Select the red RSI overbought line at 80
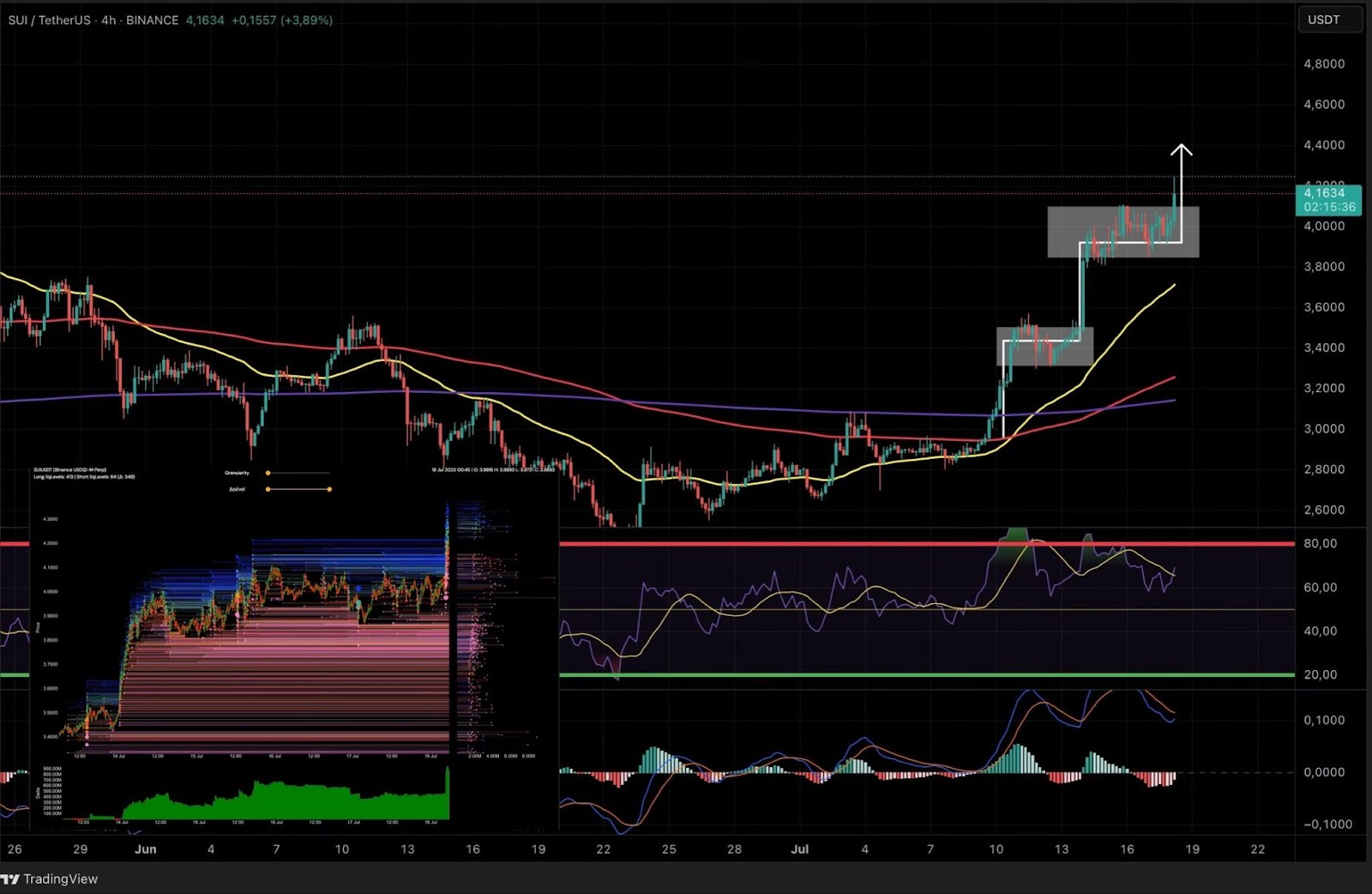The height and width of the screenshot is (894, 1372). tap(926, 544)
